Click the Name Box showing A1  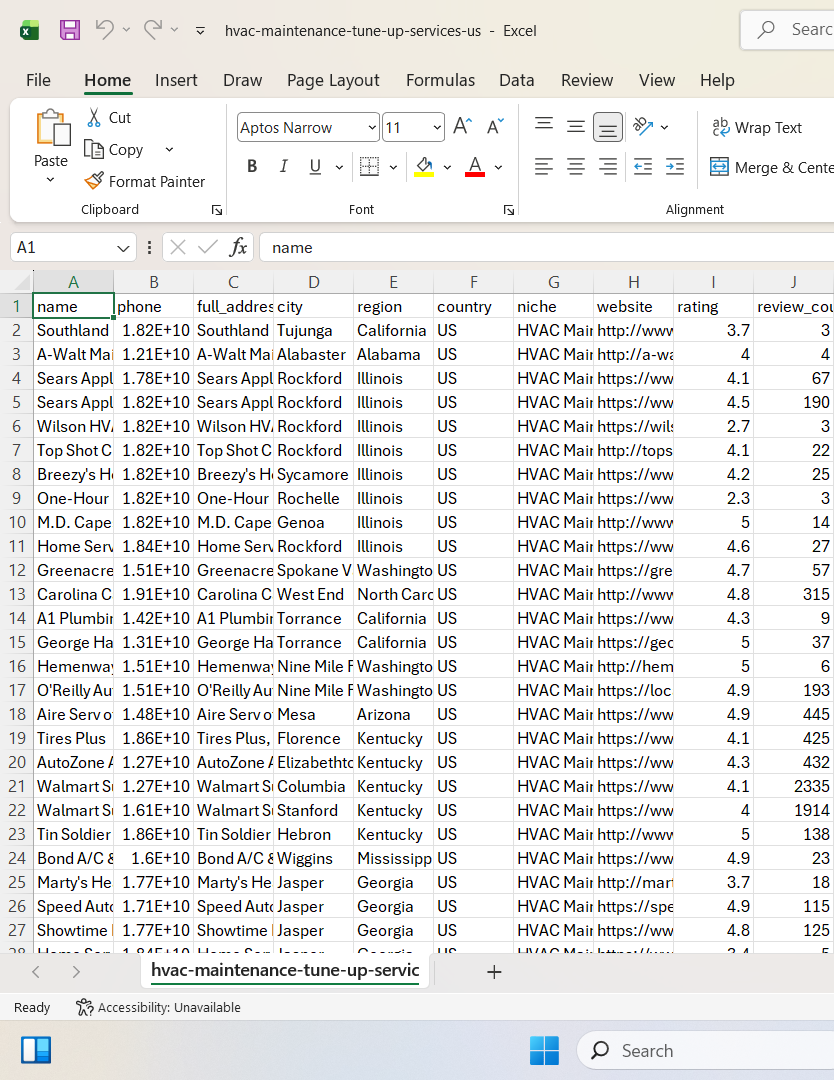62,247
